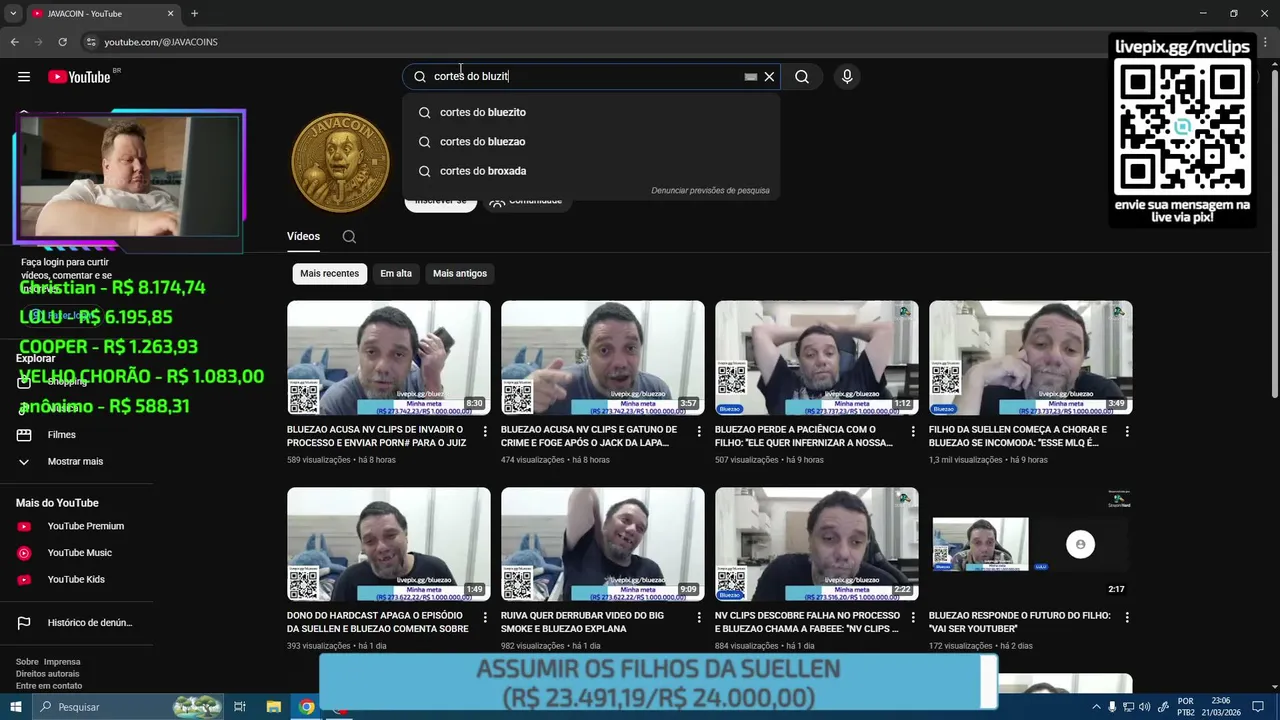Open a new browser tab with plus
1280x720 pixels.
(194, 14)
